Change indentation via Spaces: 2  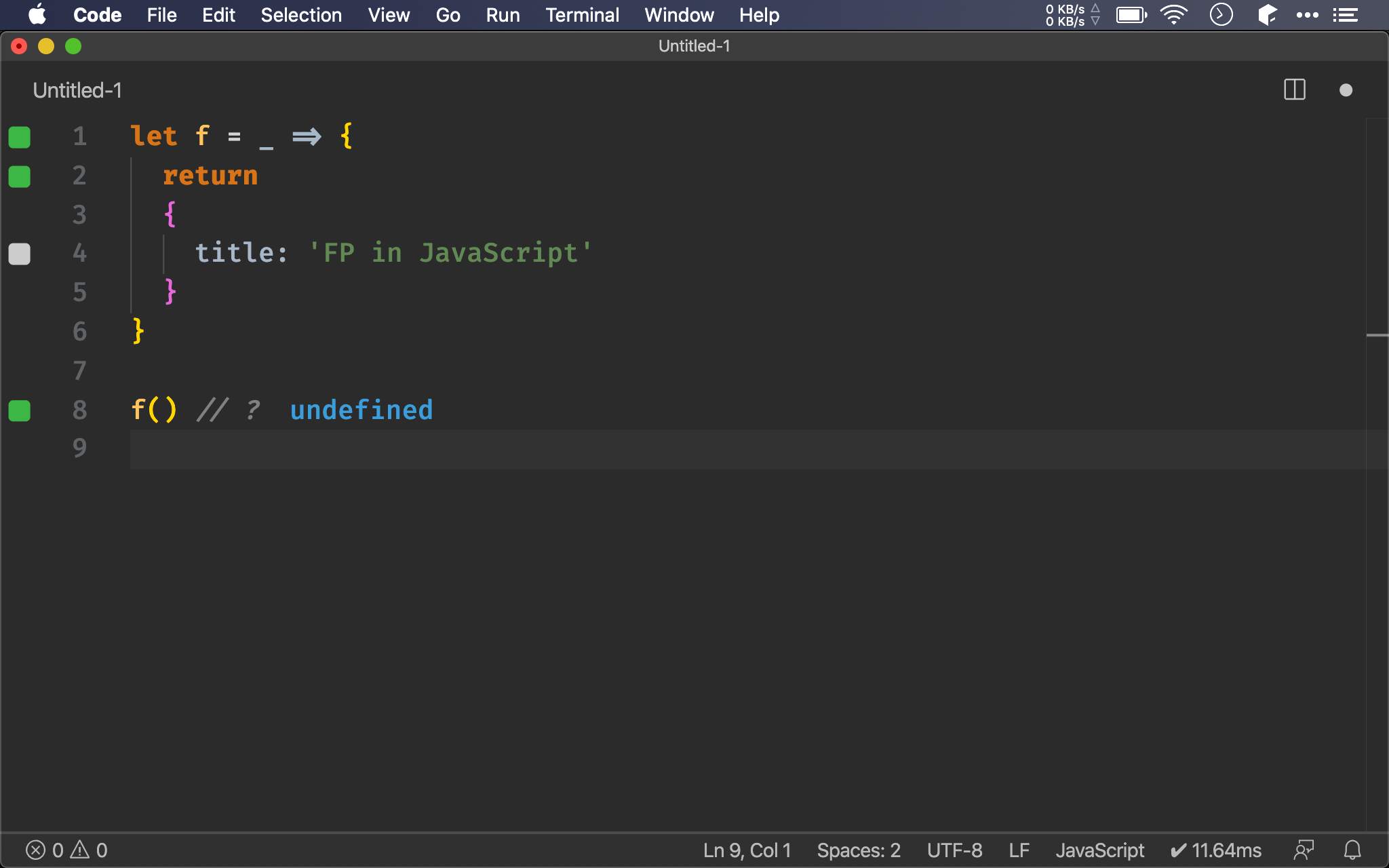(858, 850)
